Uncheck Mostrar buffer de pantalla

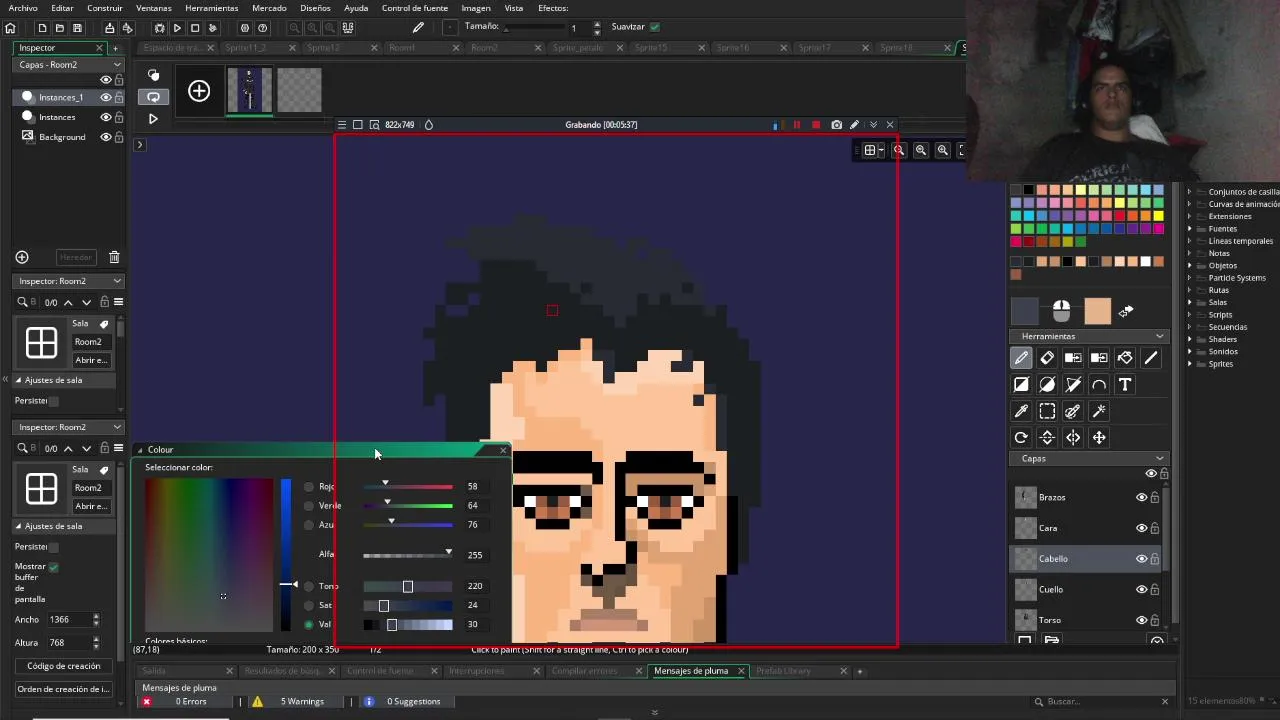[53, 567]
